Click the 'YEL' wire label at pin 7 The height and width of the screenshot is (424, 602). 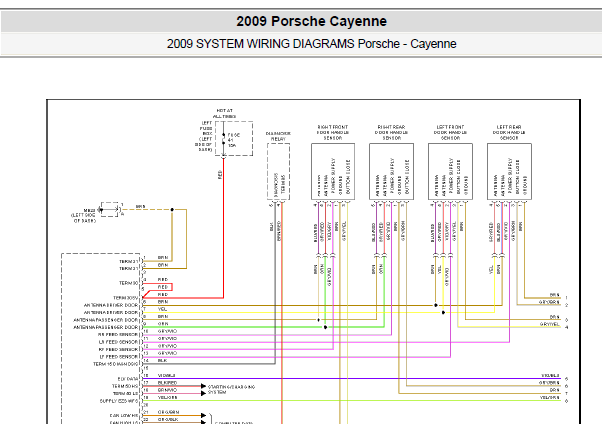pos(162,309)
